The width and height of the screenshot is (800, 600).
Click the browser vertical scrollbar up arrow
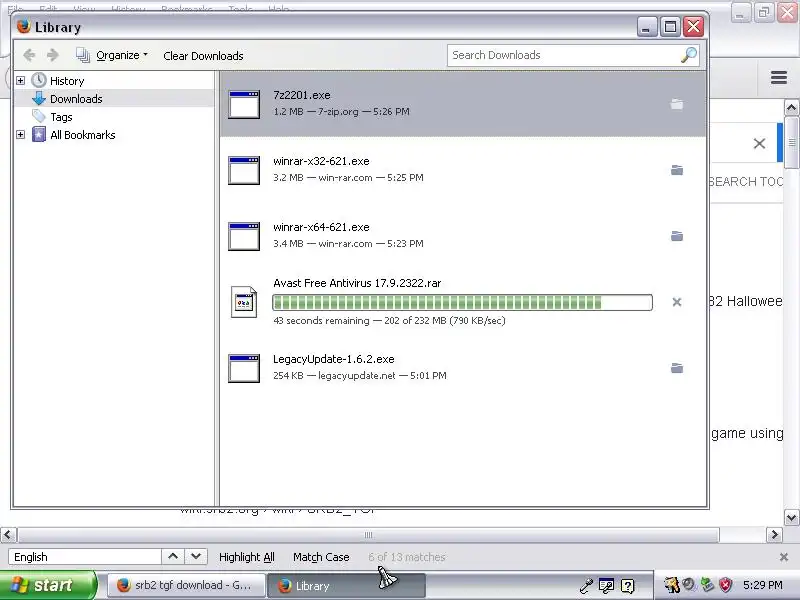(791, 107)
